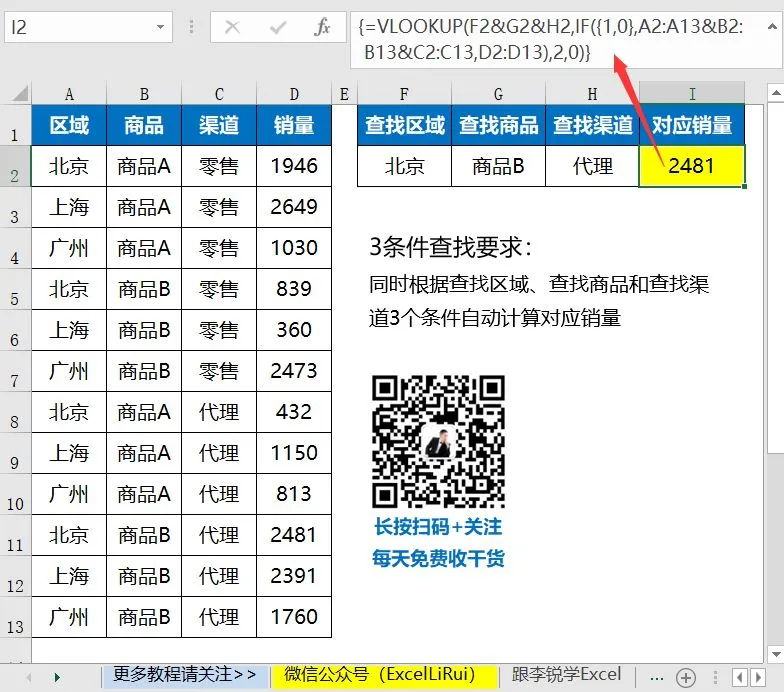Select cell with sales value 839
784x692 pixels.
(294, 289)
